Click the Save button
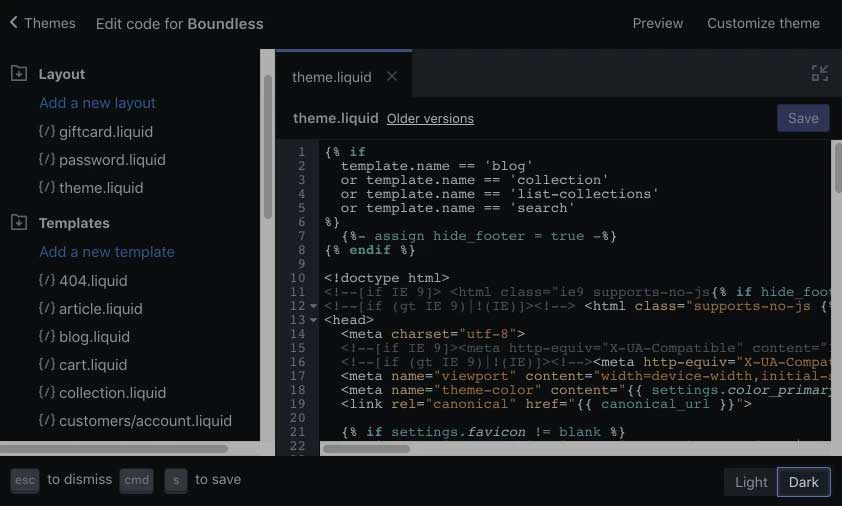The width and height of the screenshot is (842, 506). click(x=803, y=118)
